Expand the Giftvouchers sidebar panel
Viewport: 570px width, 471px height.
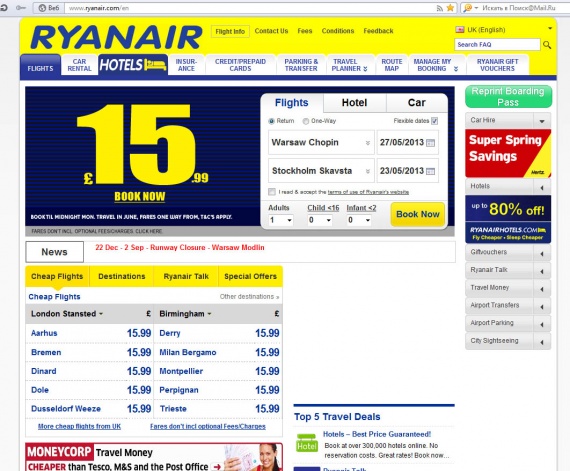542,253
